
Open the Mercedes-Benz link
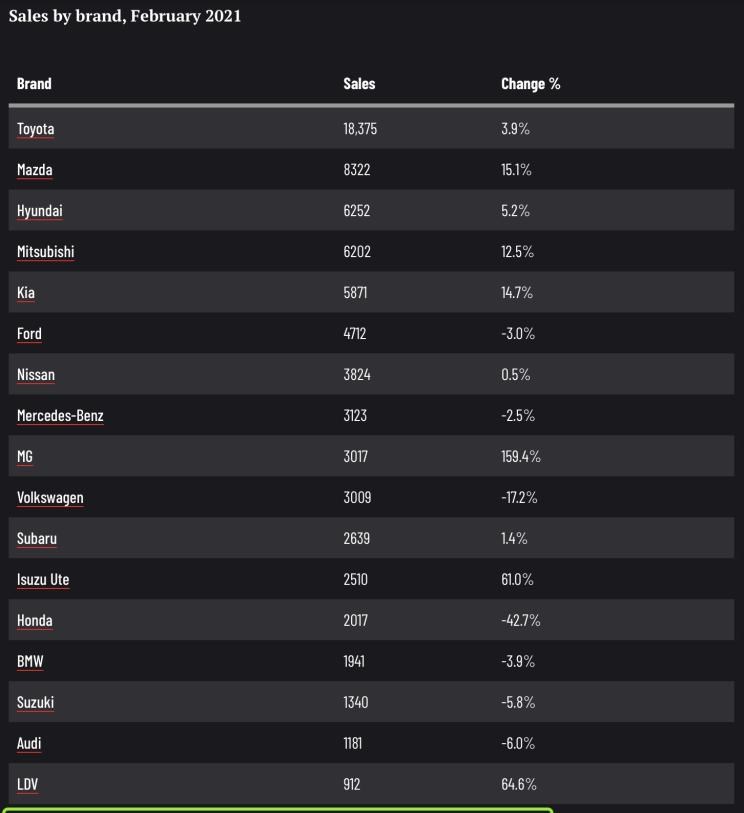[60, 415]
